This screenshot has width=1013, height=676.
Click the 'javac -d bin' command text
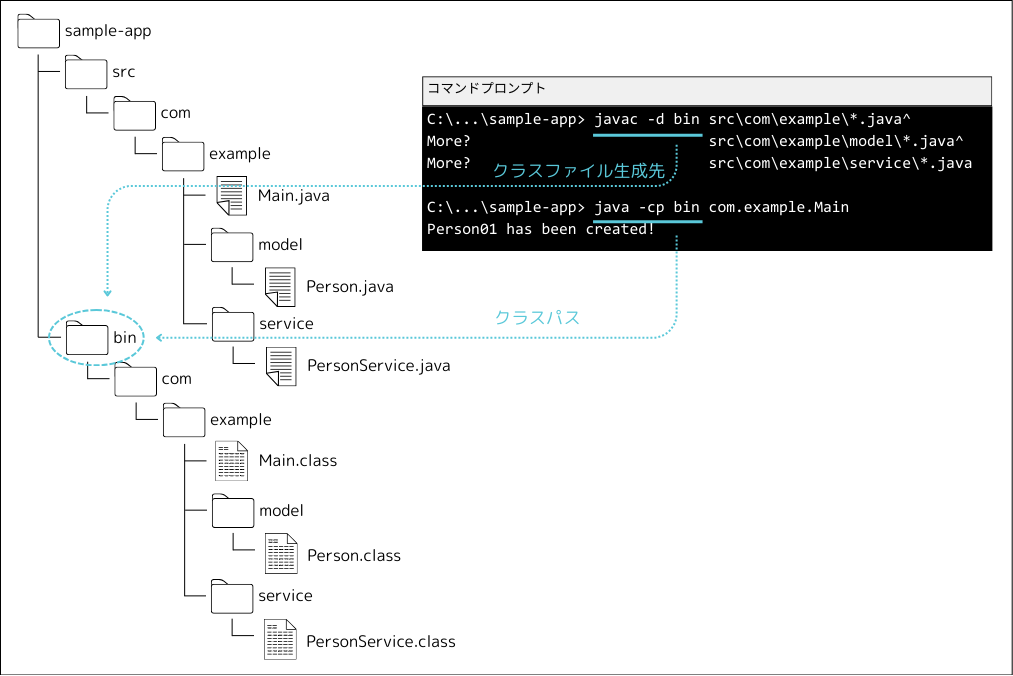pos(646,120)
